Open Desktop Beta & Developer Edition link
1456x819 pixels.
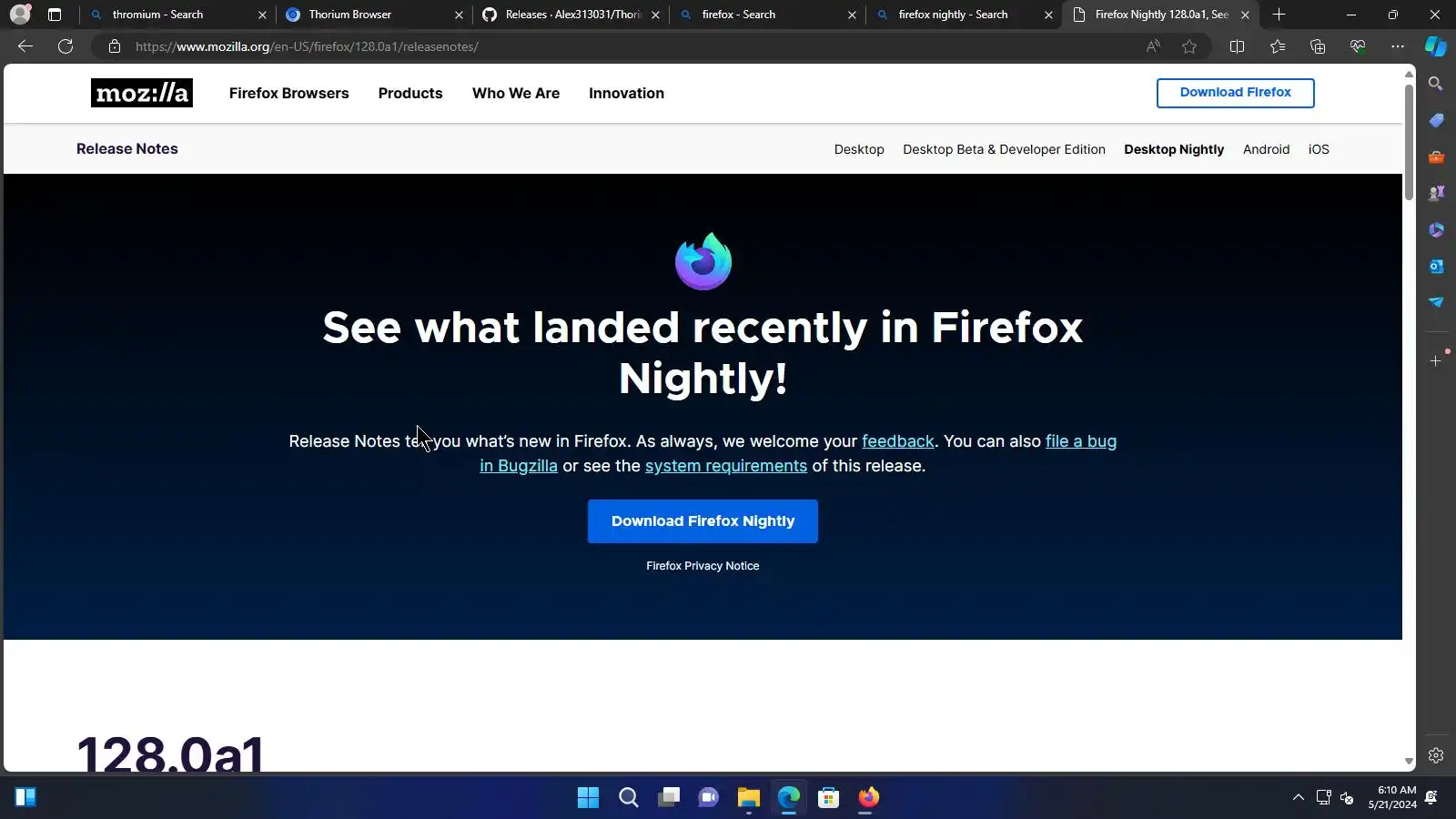point(1004,149)
